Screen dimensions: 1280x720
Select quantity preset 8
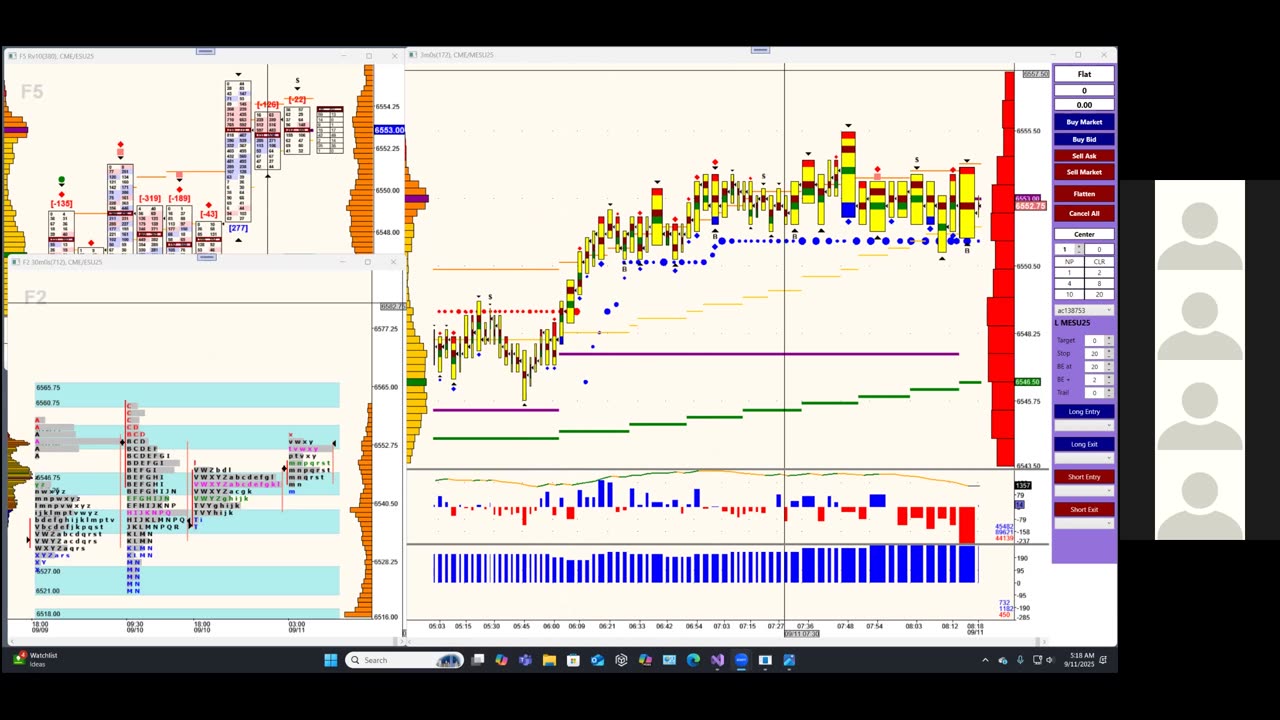click(x=1099, y=284)
